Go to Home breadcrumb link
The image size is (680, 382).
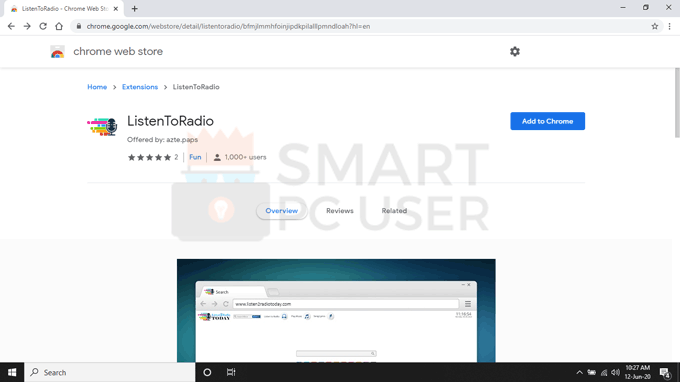click(x=97, y=87)
